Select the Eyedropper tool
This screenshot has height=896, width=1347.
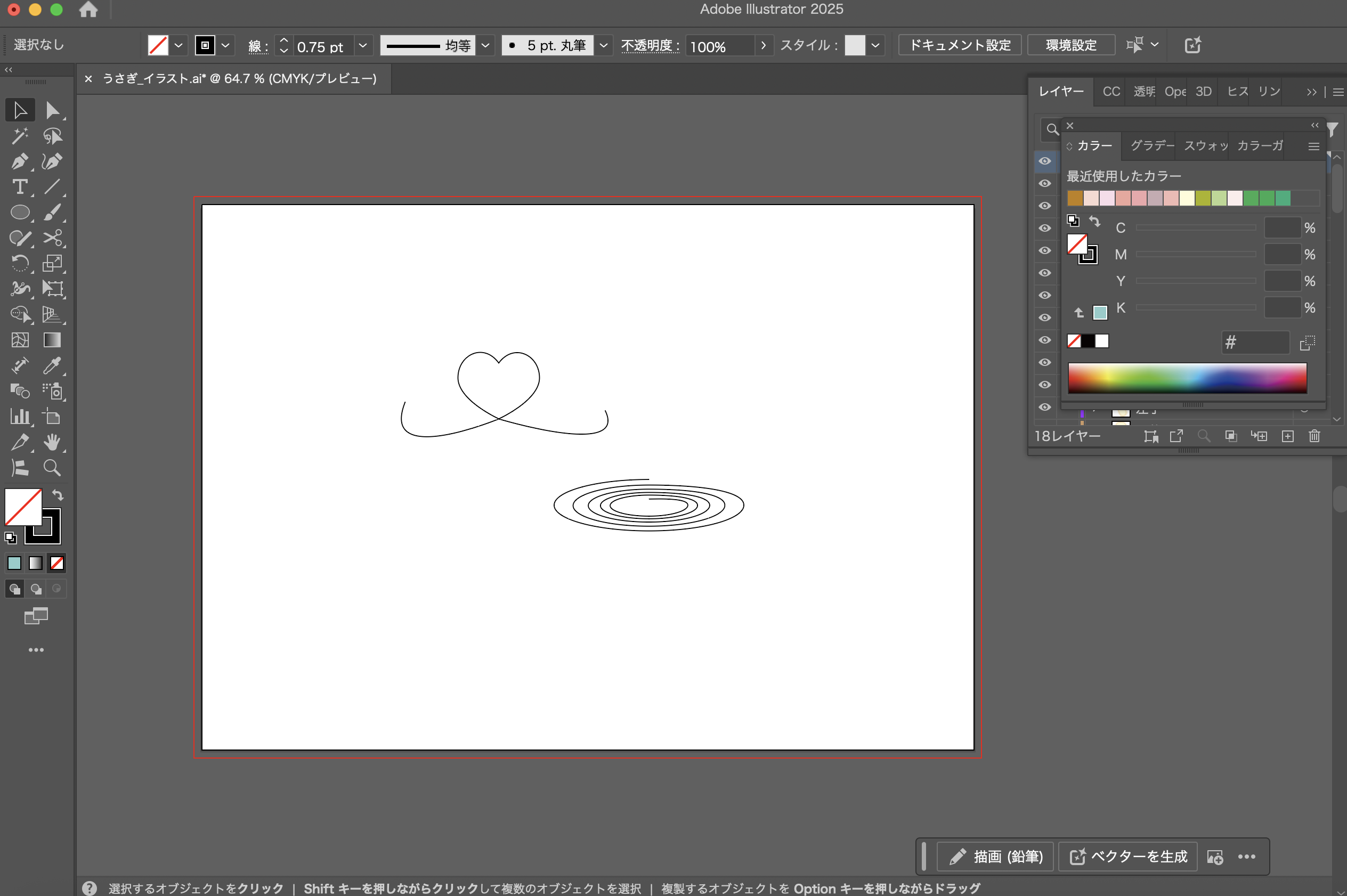pos(53,365)
